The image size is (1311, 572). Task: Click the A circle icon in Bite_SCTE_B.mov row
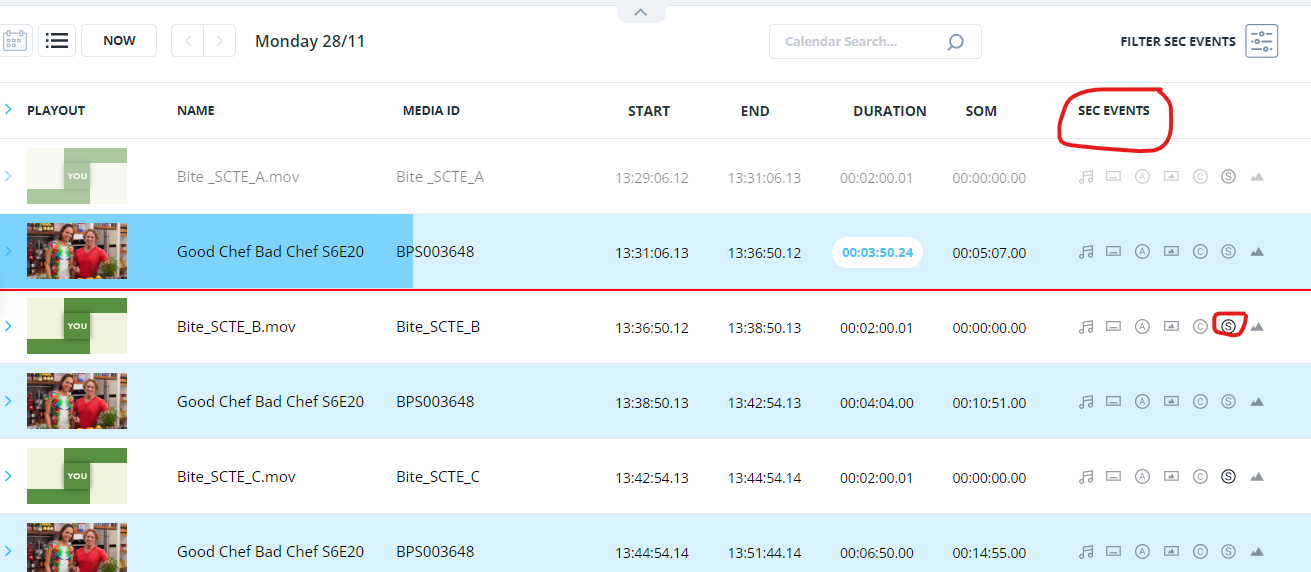[x=1142, y=327]
